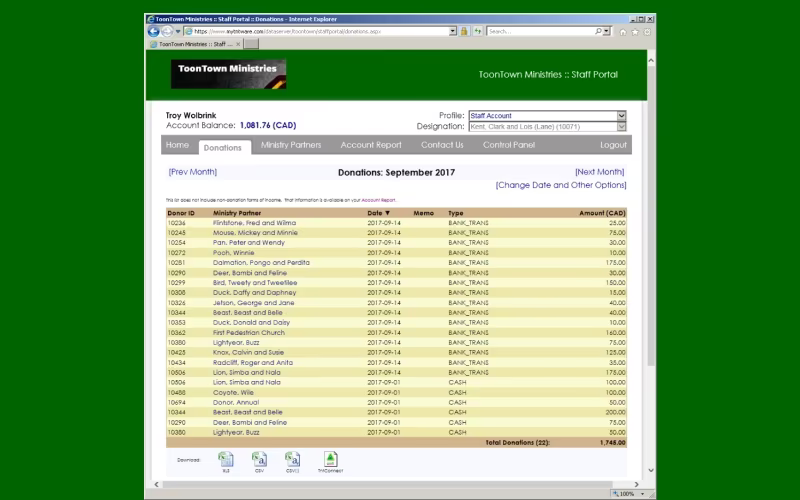800x500 pixels.
Task: Follow the Account Report link in the note
Action: (x=378, y=201)
